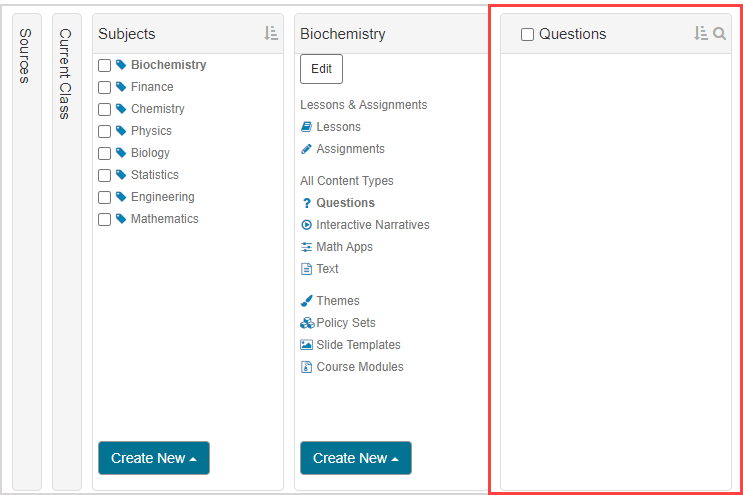
Task: Select the Mathematics subject
Action: point(164,219)
